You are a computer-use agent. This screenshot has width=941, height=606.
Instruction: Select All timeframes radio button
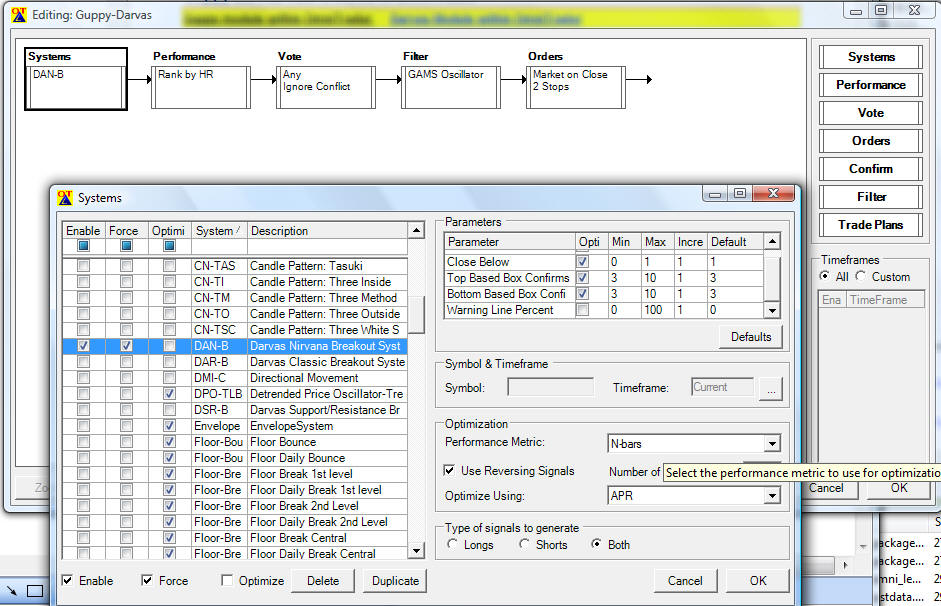pyautogui.click(x=825, y=276)
